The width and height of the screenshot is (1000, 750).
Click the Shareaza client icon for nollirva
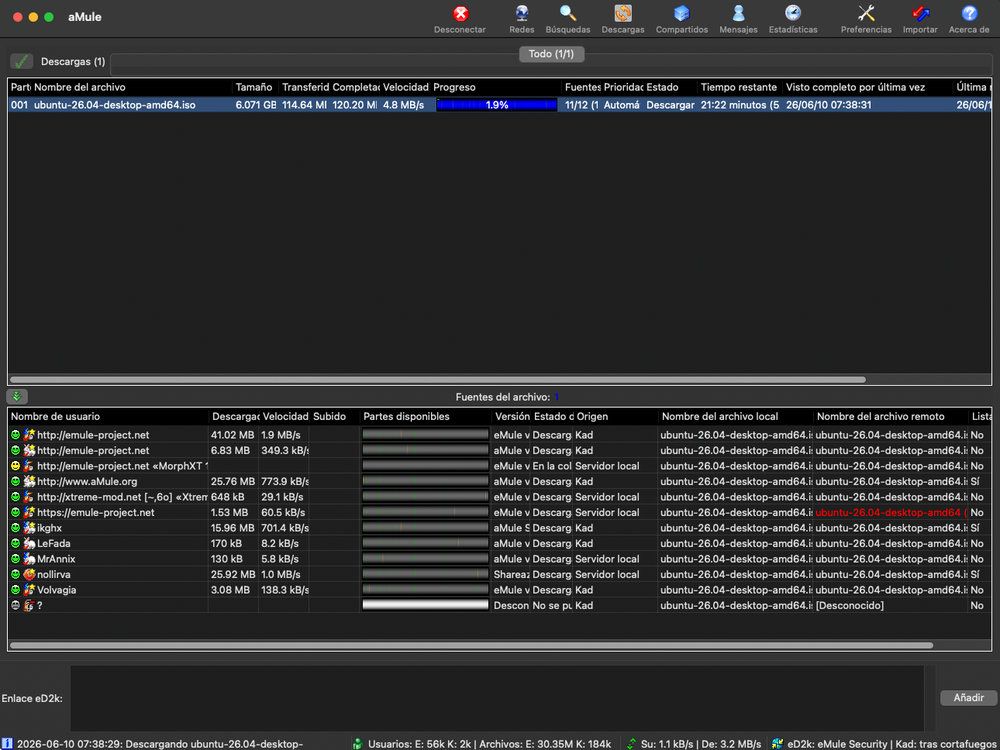[x=29, y=574]
